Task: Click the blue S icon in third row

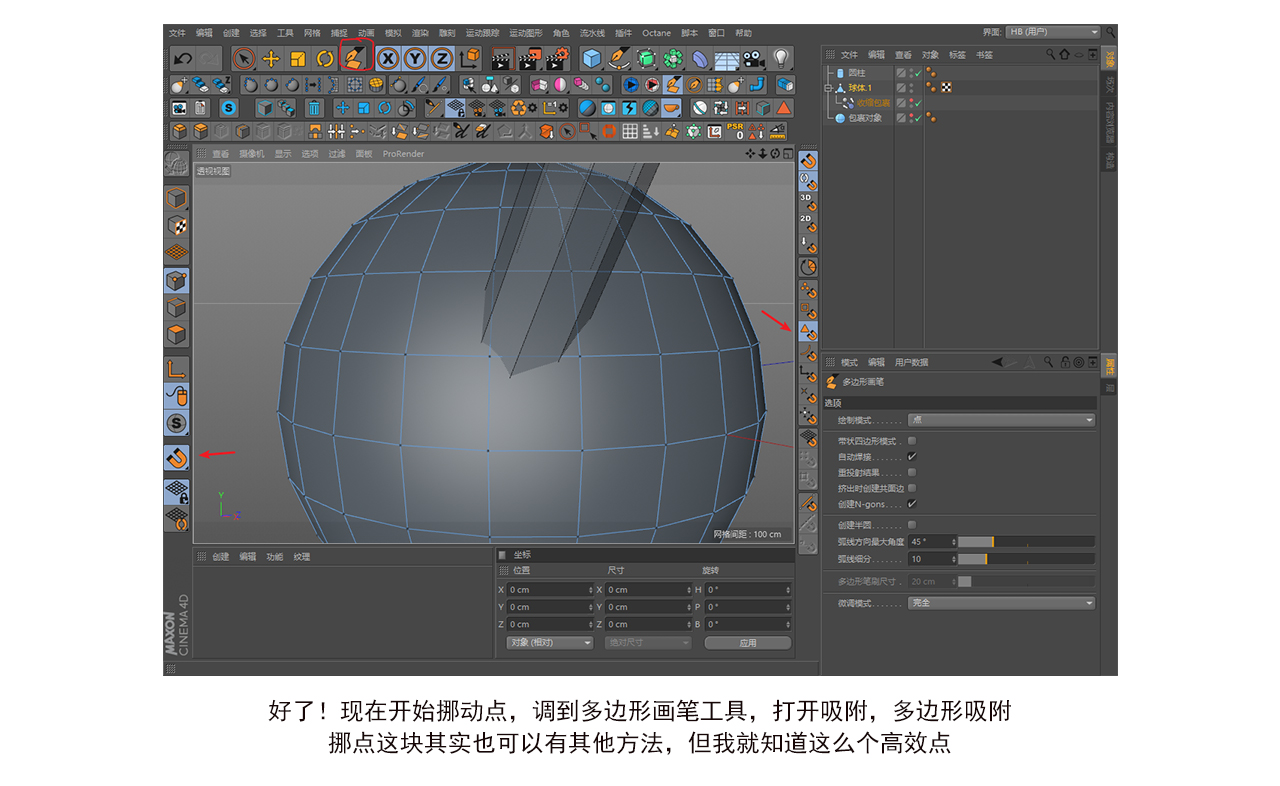Action: coord(228,108)
